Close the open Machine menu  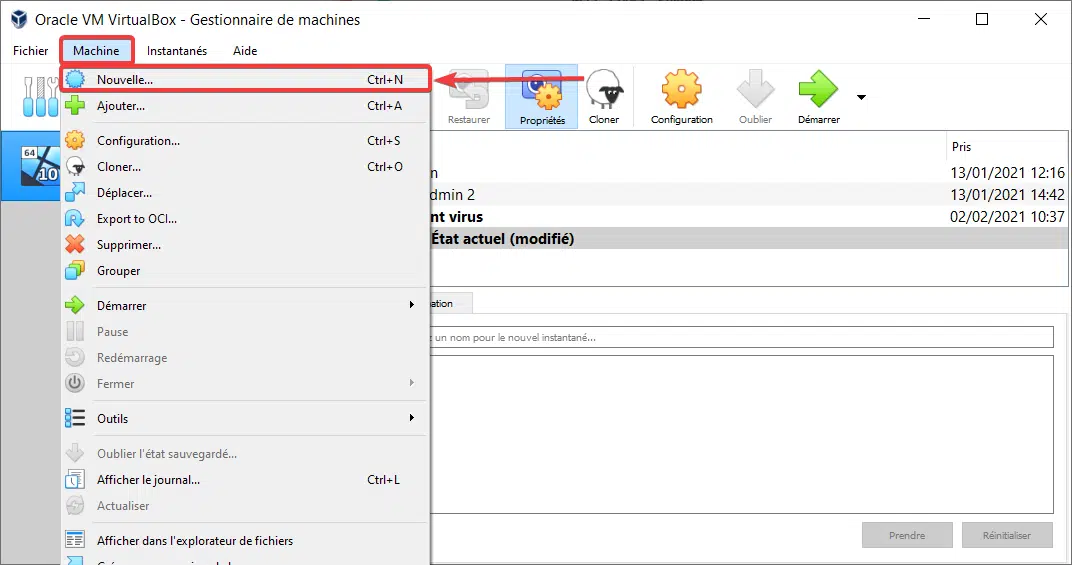96,51
